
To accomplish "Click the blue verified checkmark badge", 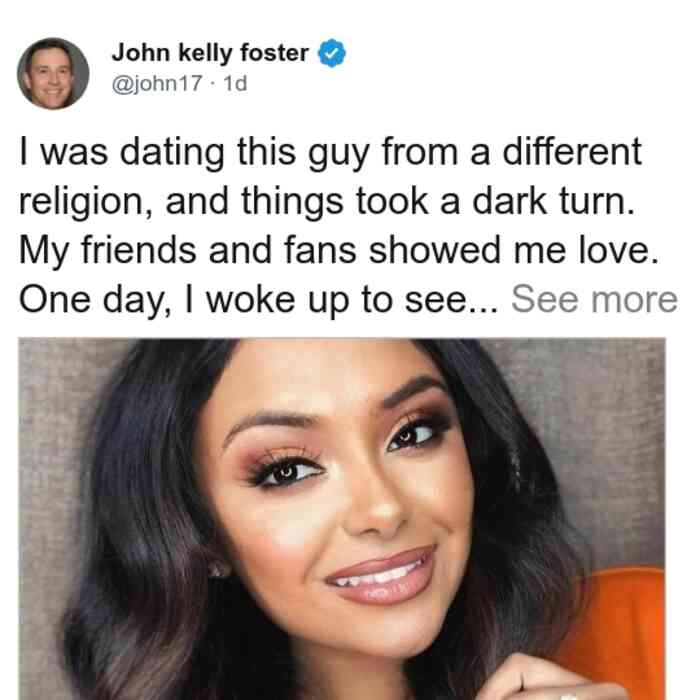I will point(331,53).
